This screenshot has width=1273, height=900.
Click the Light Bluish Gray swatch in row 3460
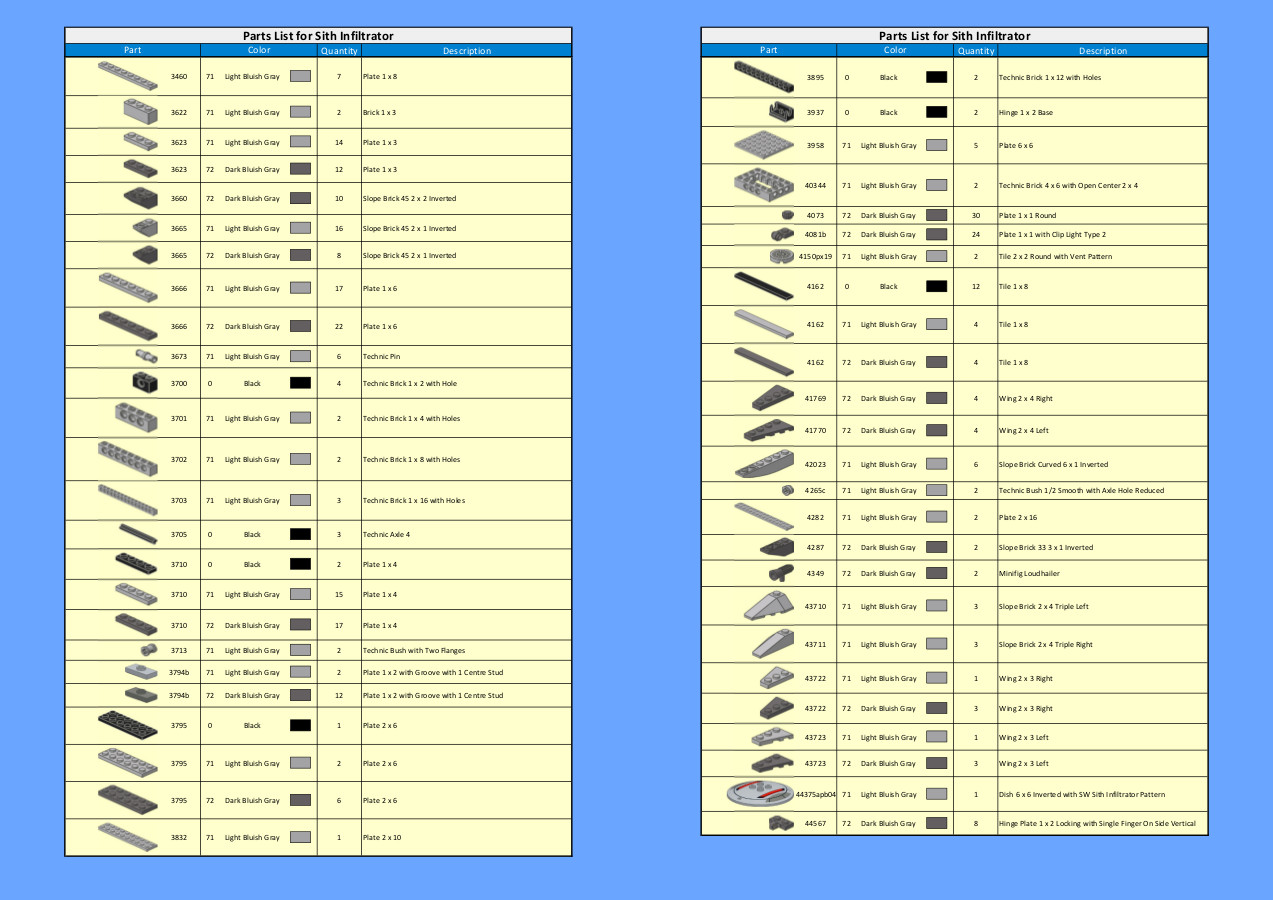300,76
